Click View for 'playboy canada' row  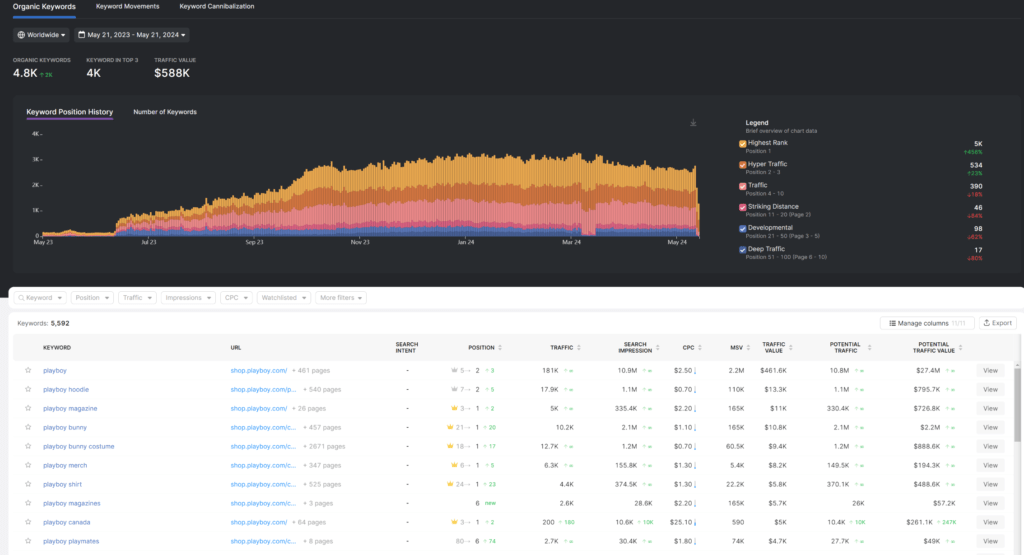click(x=991, y=522)
